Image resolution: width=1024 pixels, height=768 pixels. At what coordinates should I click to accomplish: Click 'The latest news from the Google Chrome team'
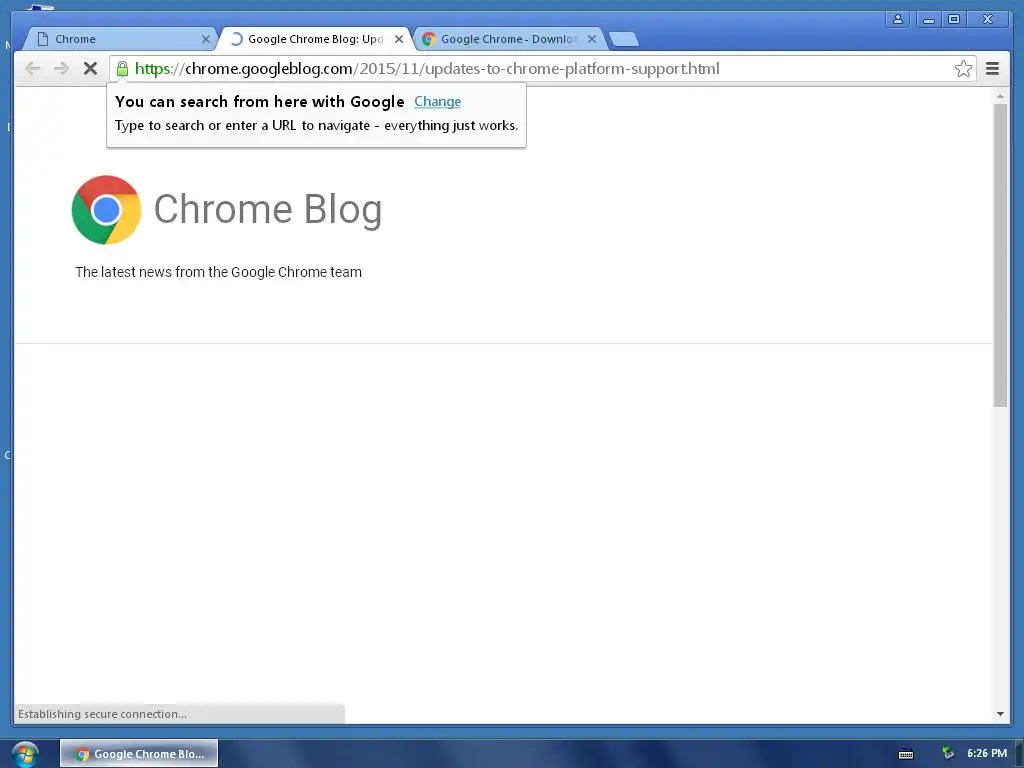tap(218, 272)
